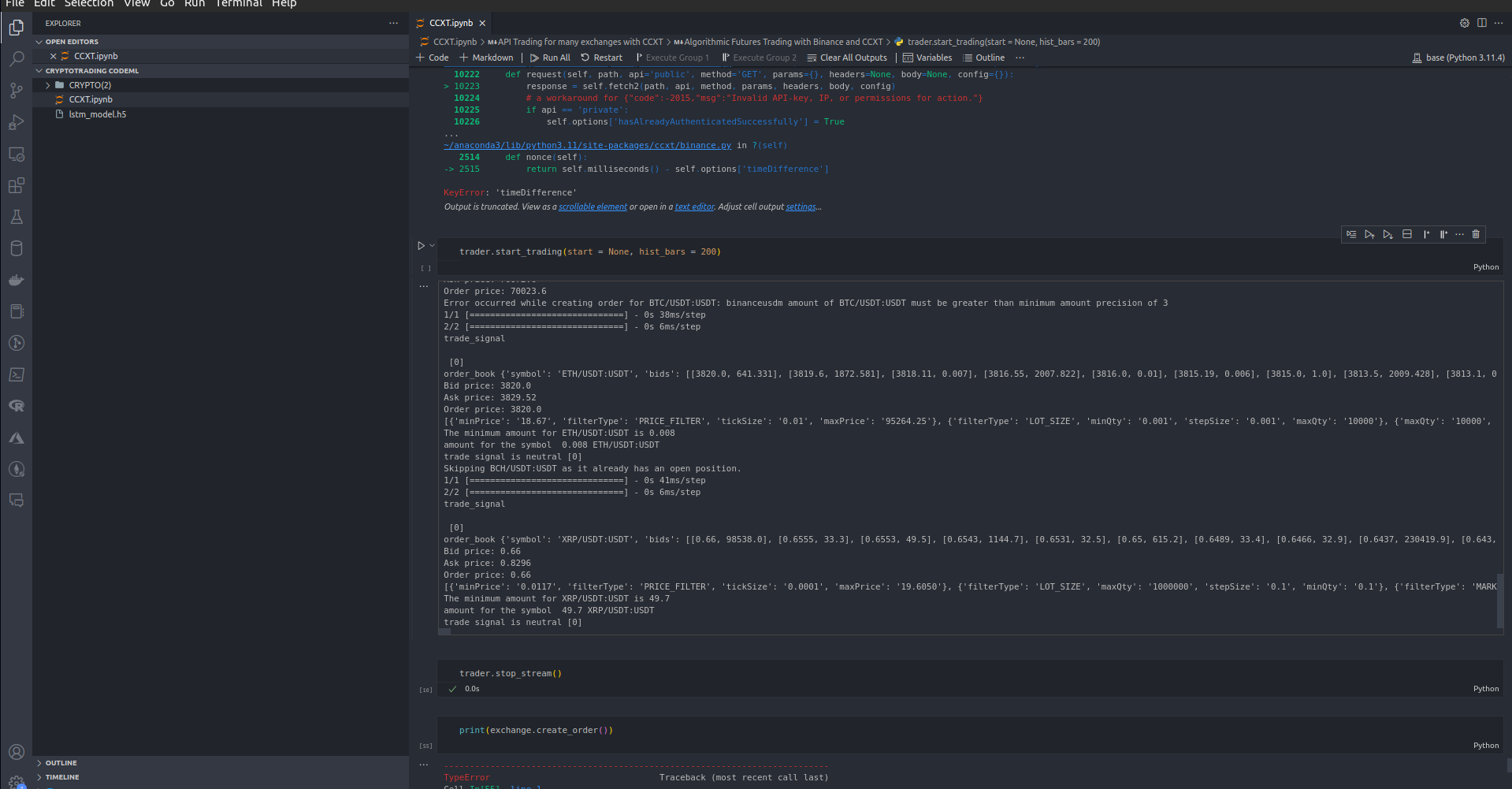Add a new Code cell
1512x789 pixels.
click(x=432, y=58)
